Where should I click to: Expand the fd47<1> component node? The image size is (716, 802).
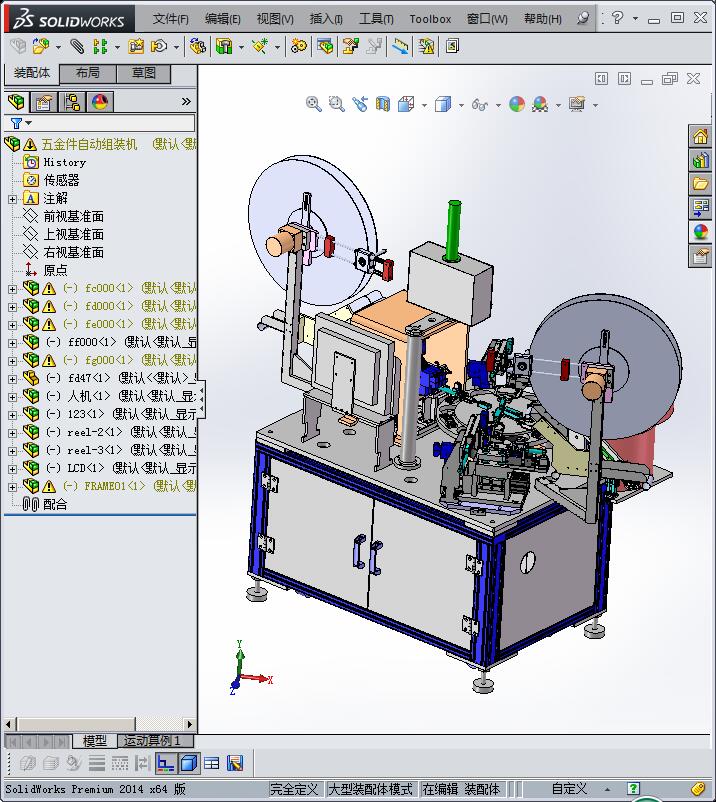point(12,379)
